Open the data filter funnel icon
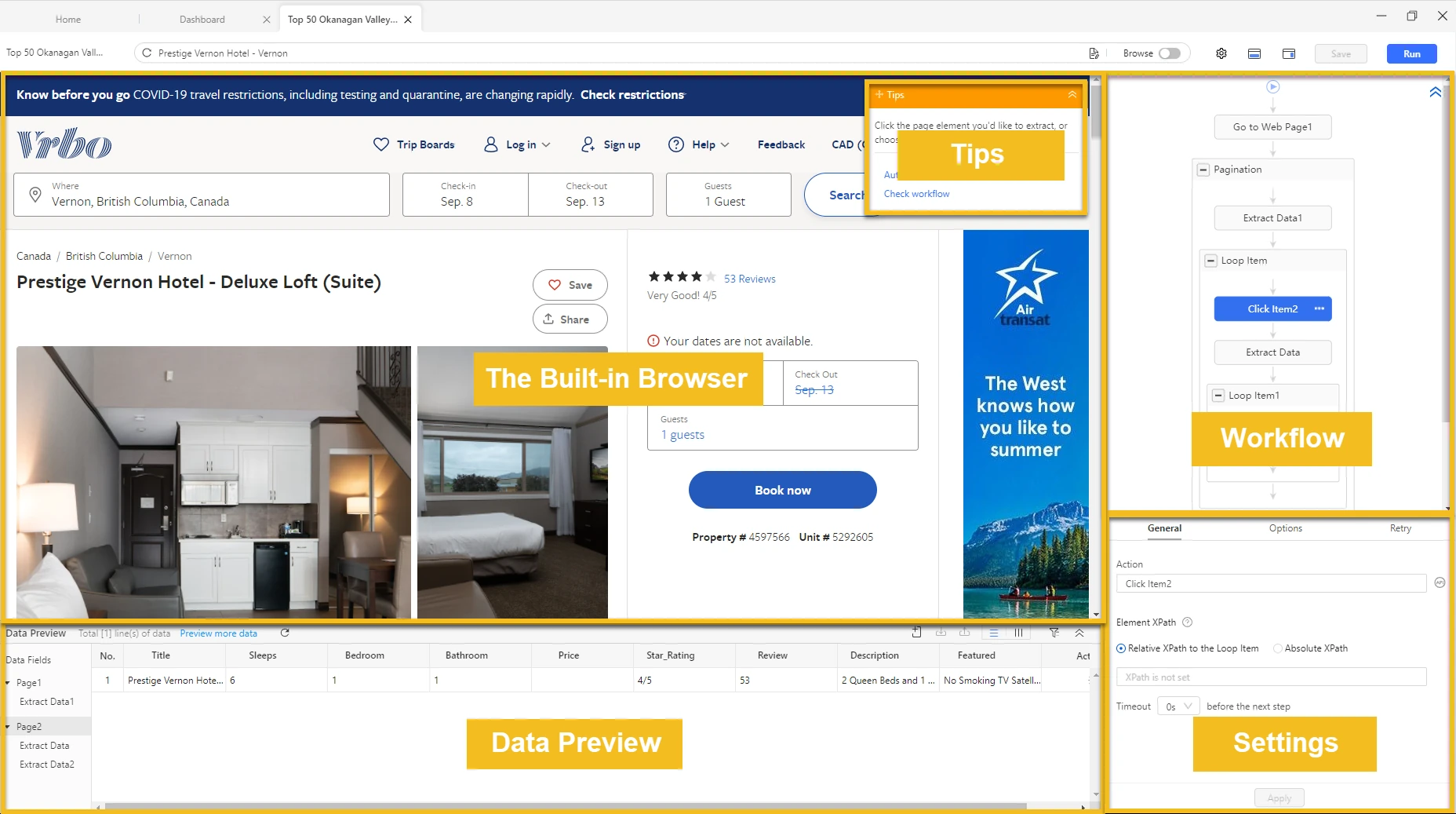 pos(1054,633)
